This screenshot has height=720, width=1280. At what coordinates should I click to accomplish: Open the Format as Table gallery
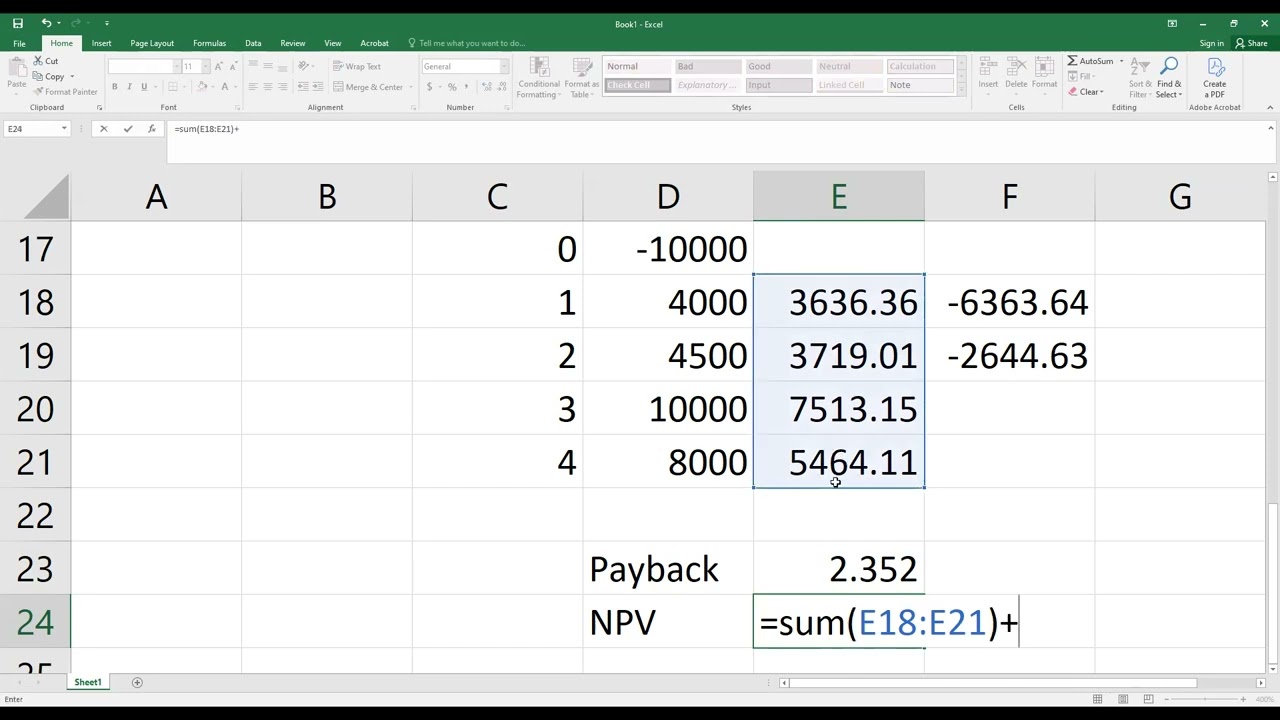pos(581,77)
